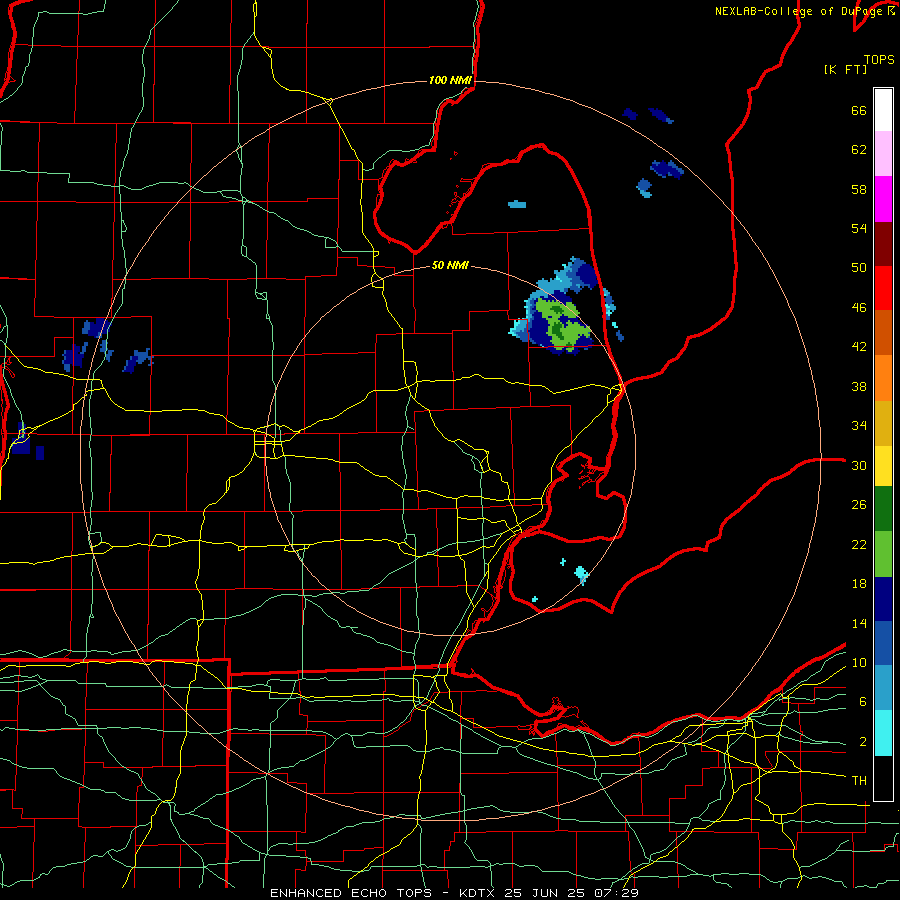Click legend value 62
This screenshot has width=900, height=900.
[x=859, y=150]
